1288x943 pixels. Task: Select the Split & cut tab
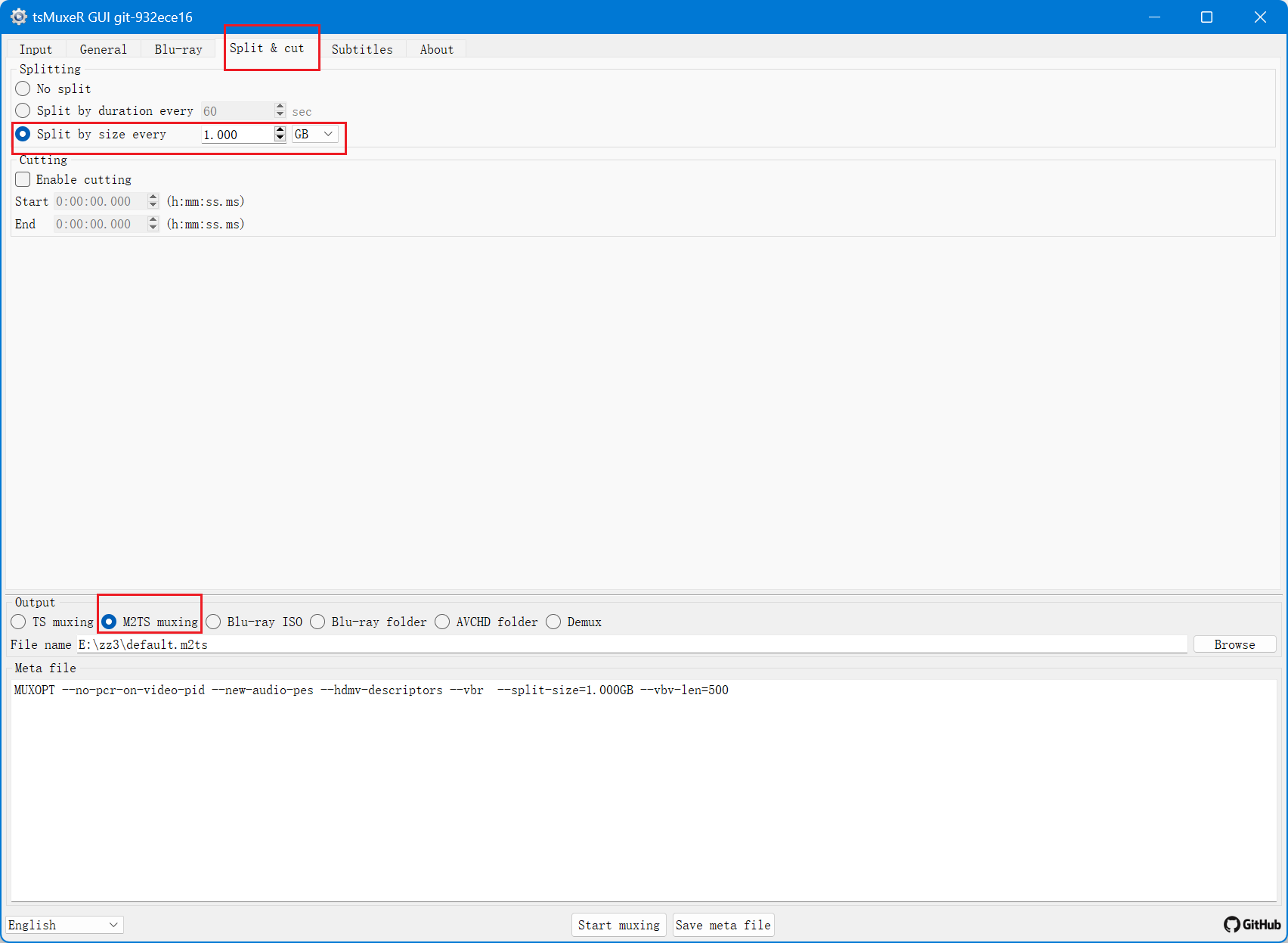[267, 48]
